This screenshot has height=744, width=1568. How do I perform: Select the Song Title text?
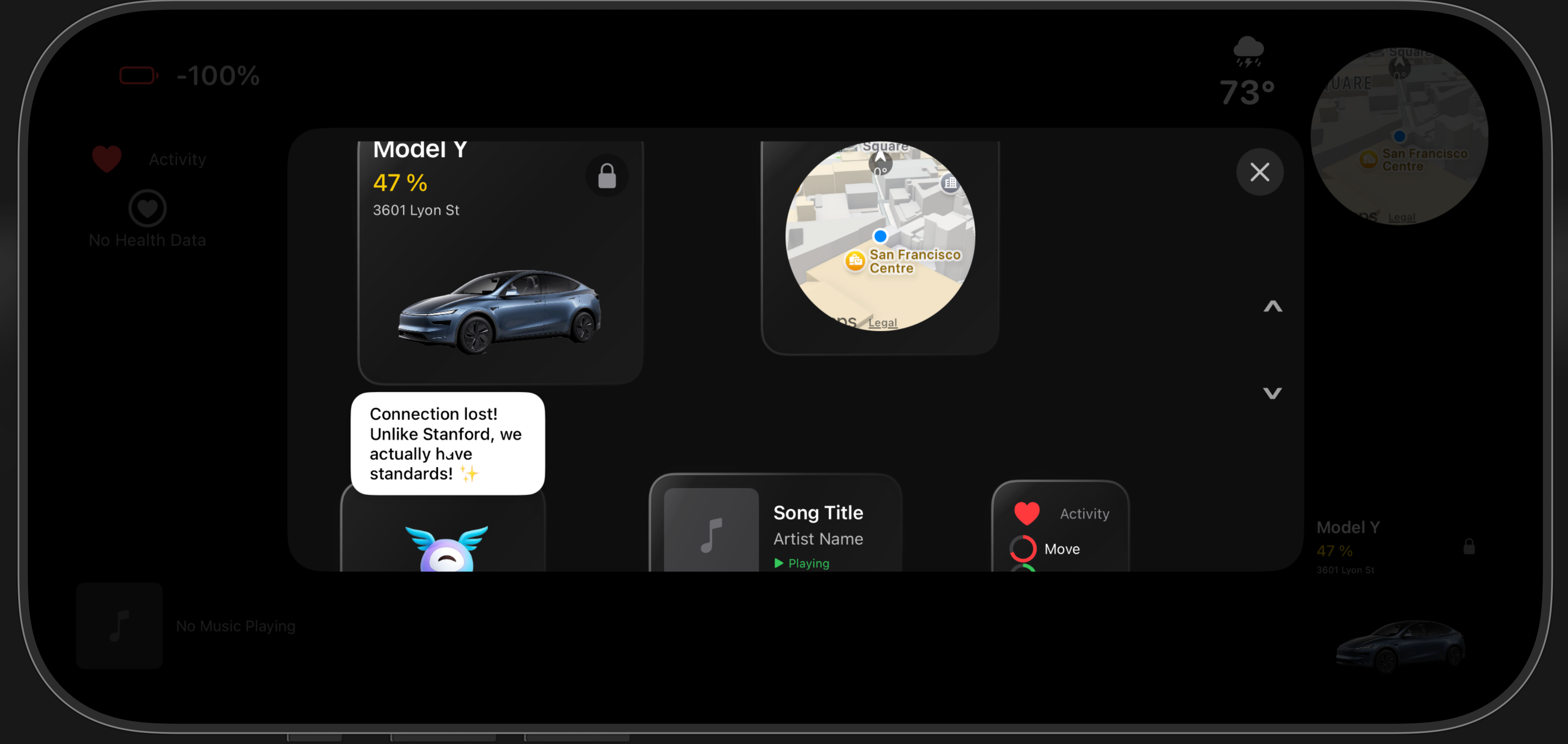[x=817, y=513]
